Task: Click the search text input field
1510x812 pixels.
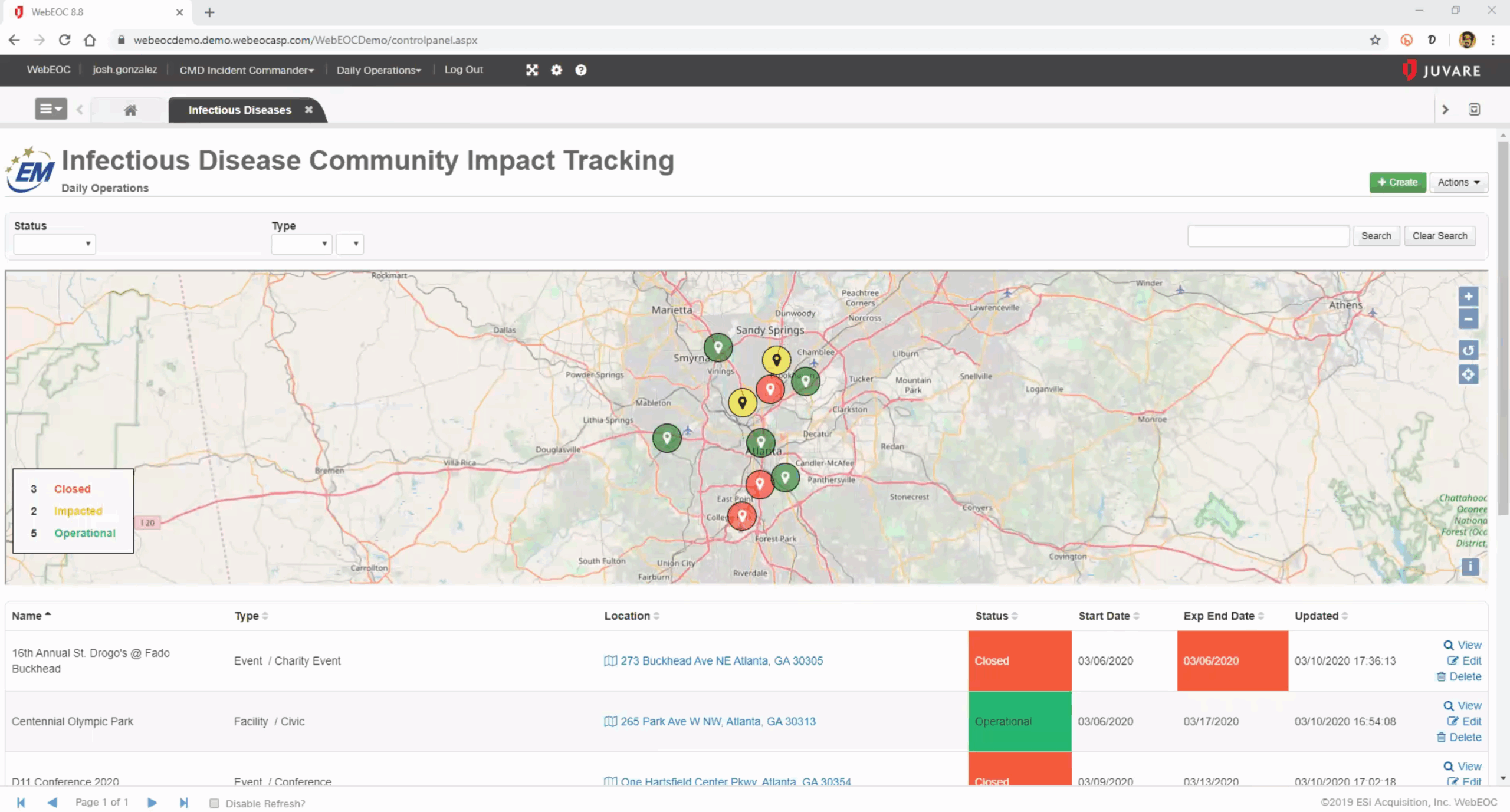Action: point(1268,236)
